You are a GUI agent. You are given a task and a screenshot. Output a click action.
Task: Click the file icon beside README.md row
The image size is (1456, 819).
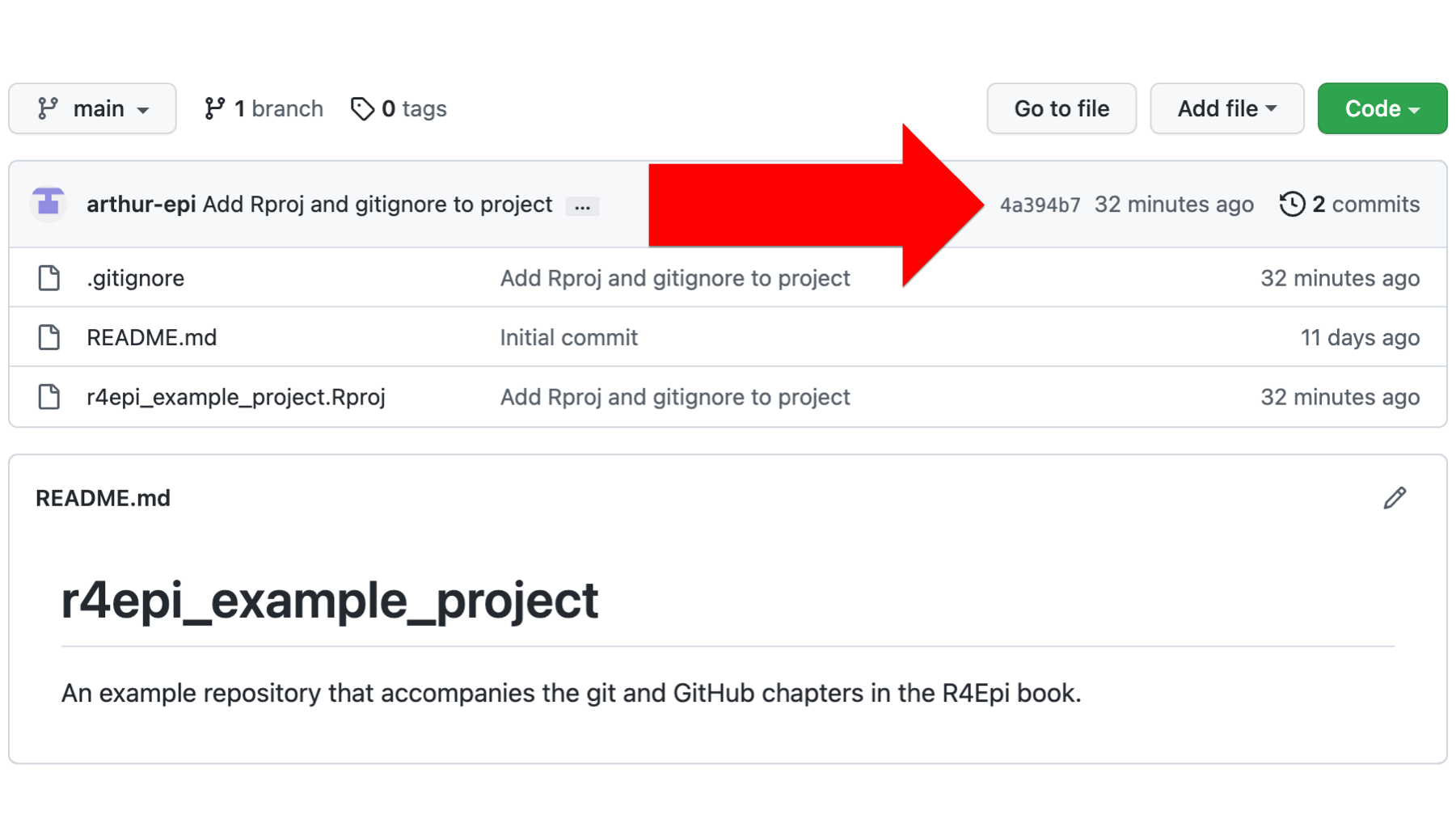click(49, 337)
